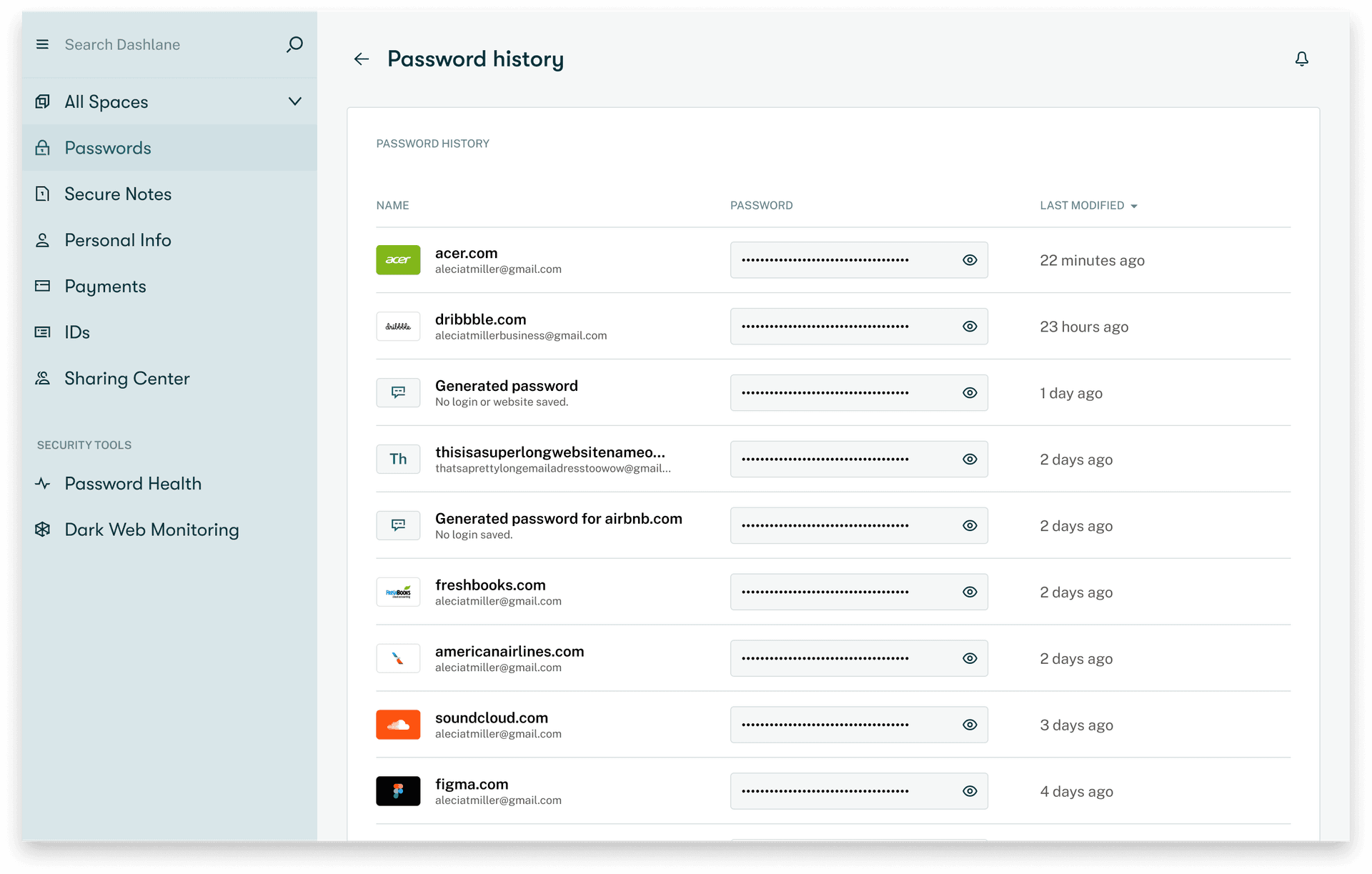1372x874 pixels.
Task: Click the figma.com site thumbnail
Action: pyautogui.click(x=398, y=790)
